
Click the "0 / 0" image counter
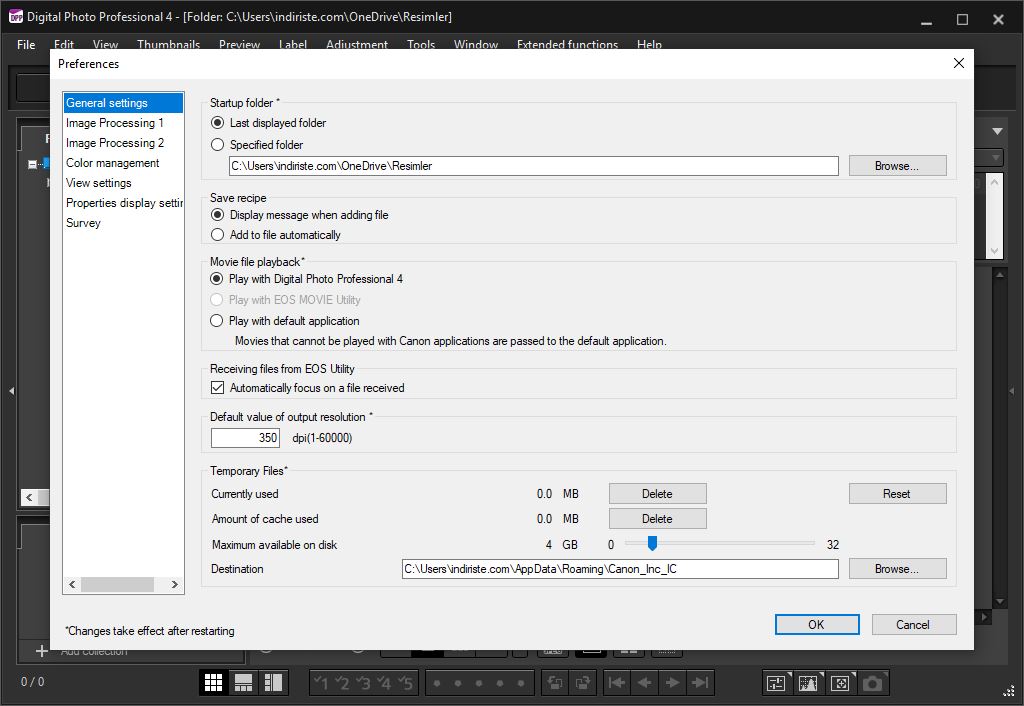(33, 682)
